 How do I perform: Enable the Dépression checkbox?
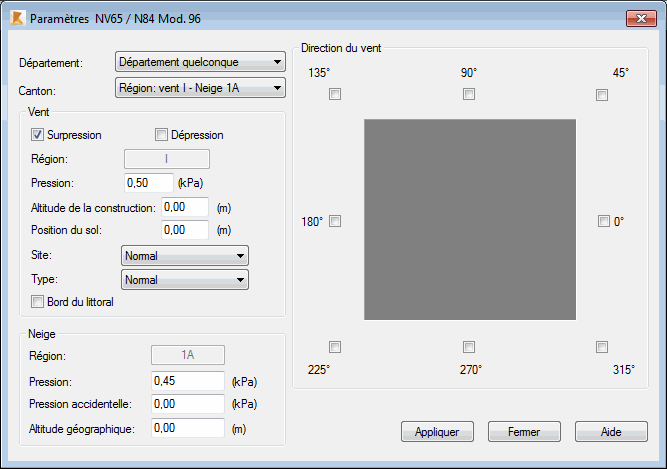pyautogui.click(x=161, y=135)
